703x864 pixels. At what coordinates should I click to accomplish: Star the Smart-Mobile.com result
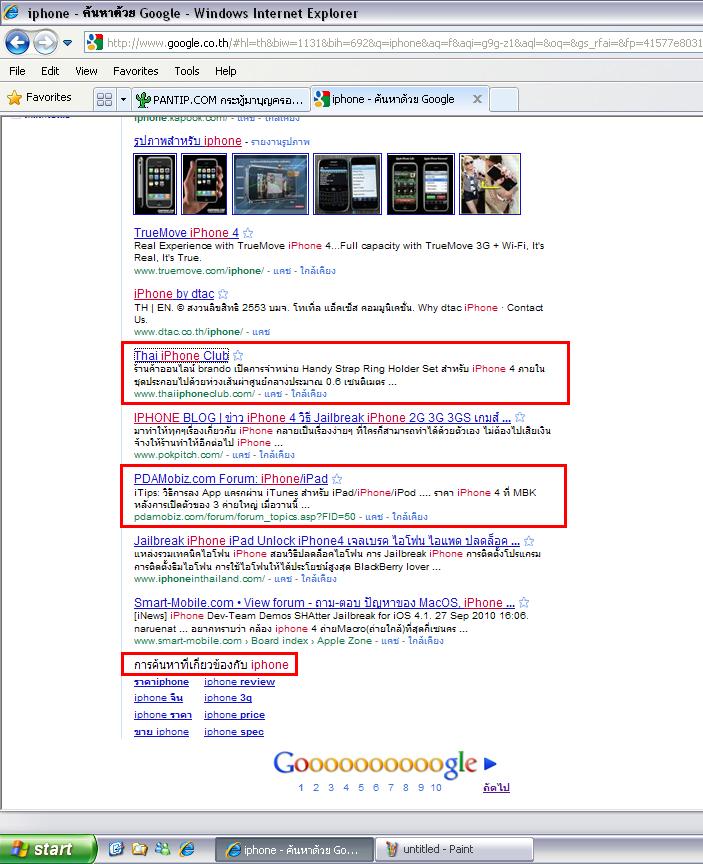524,602
